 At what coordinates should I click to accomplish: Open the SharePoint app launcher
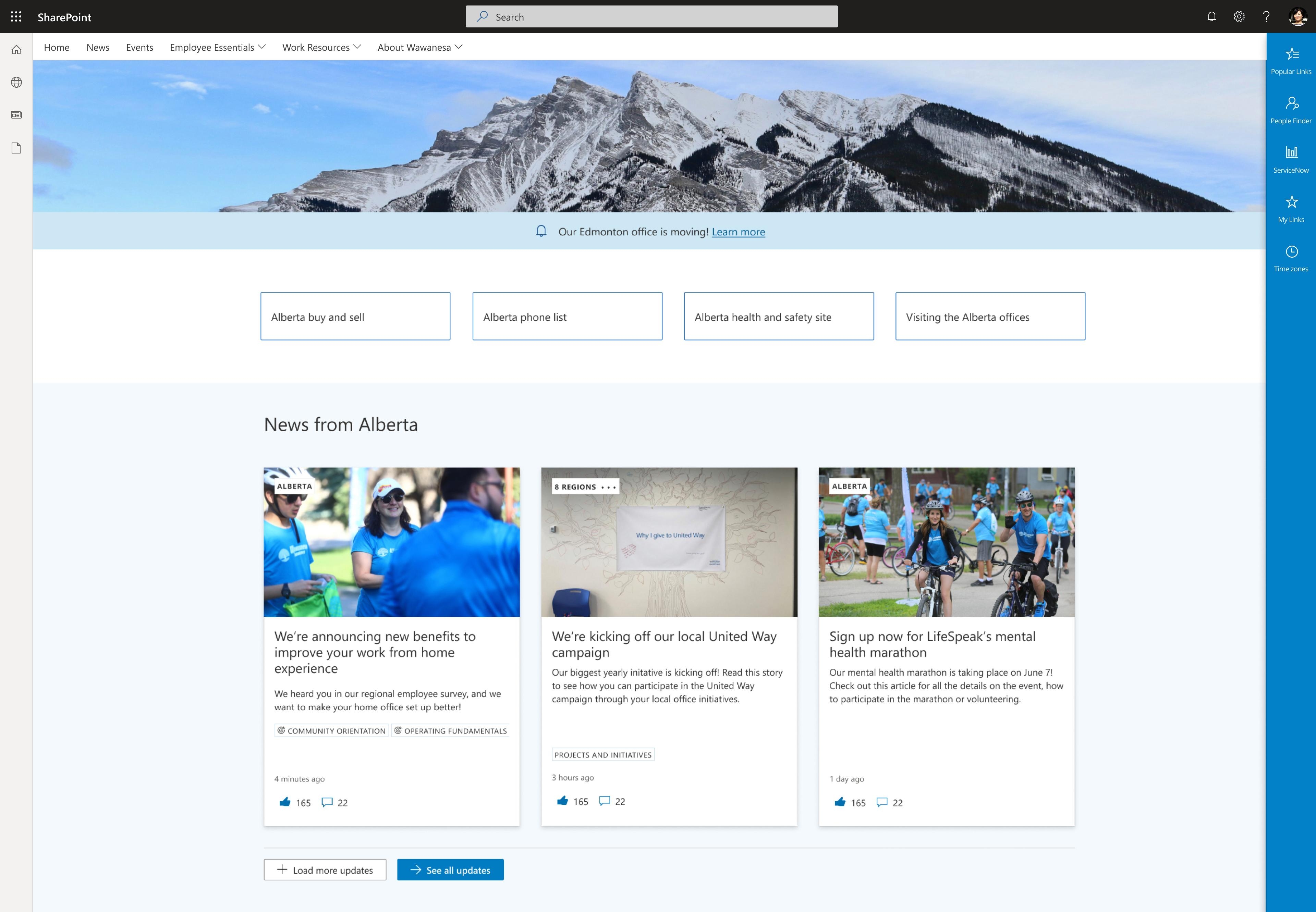16,16
